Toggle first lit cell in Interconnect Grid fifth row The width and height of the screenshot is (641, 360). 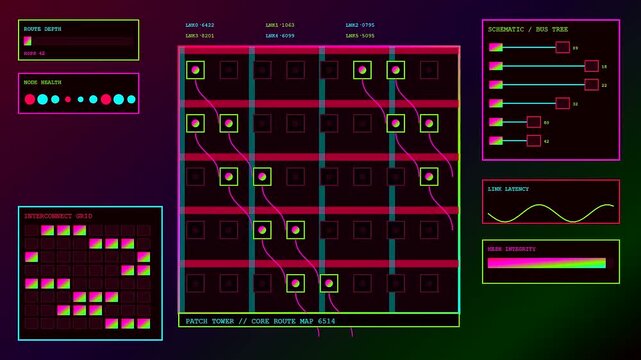tap(31, 284)
